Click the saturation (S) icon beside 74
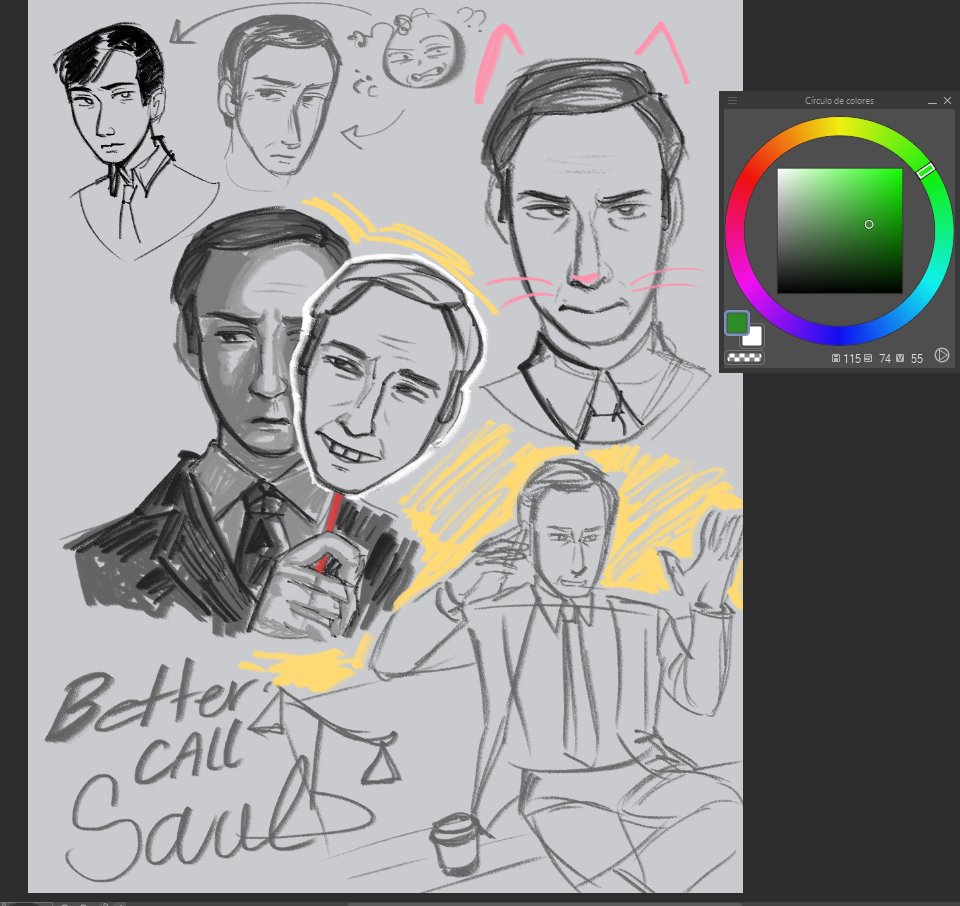 (x=867, y=357)
